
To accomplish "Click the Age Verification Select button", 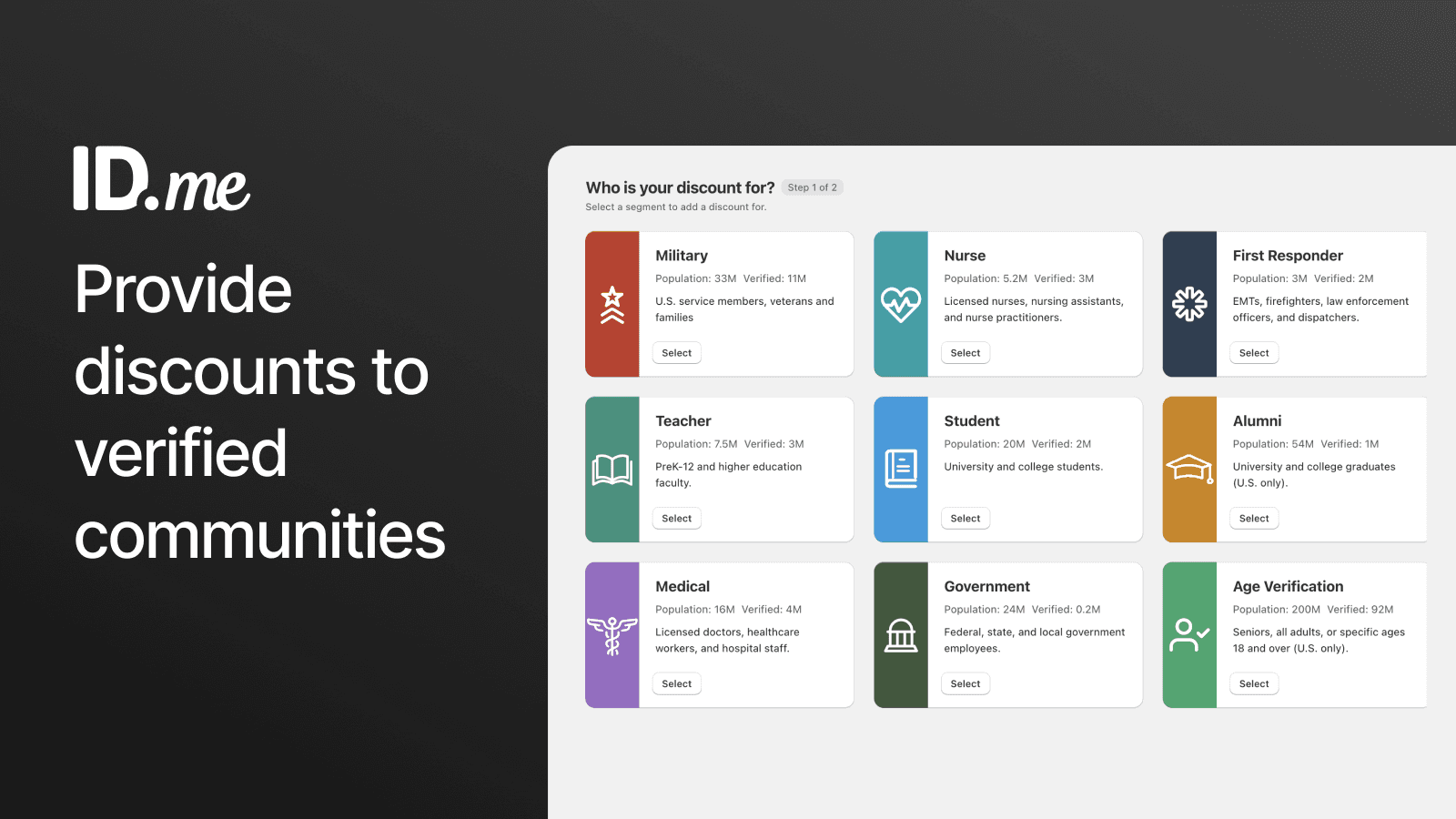I will pos(1253,683).
